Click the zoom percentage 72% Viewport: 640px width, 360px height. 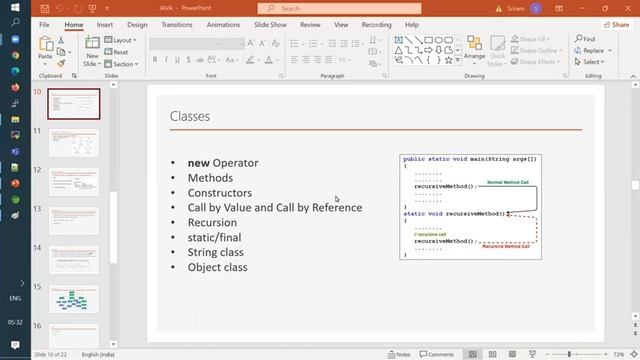[619, 354]
